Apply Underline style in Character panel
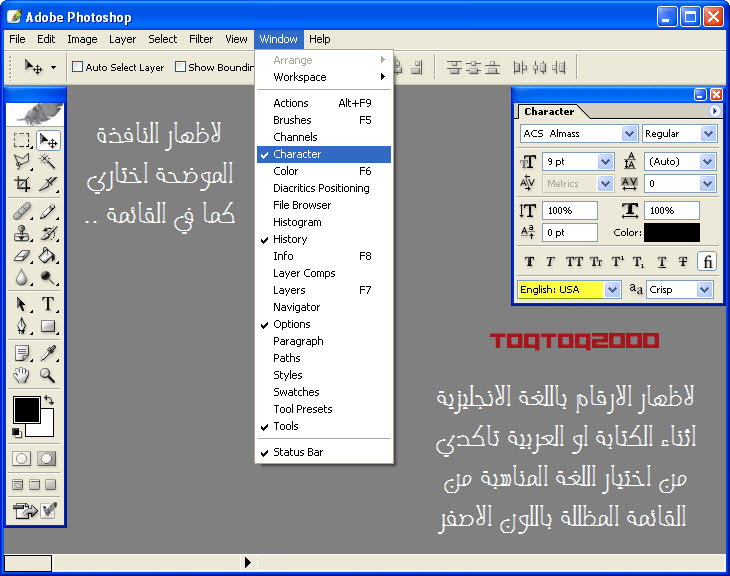The width and height of the screenshot is (730, 576). coord(661,262)
